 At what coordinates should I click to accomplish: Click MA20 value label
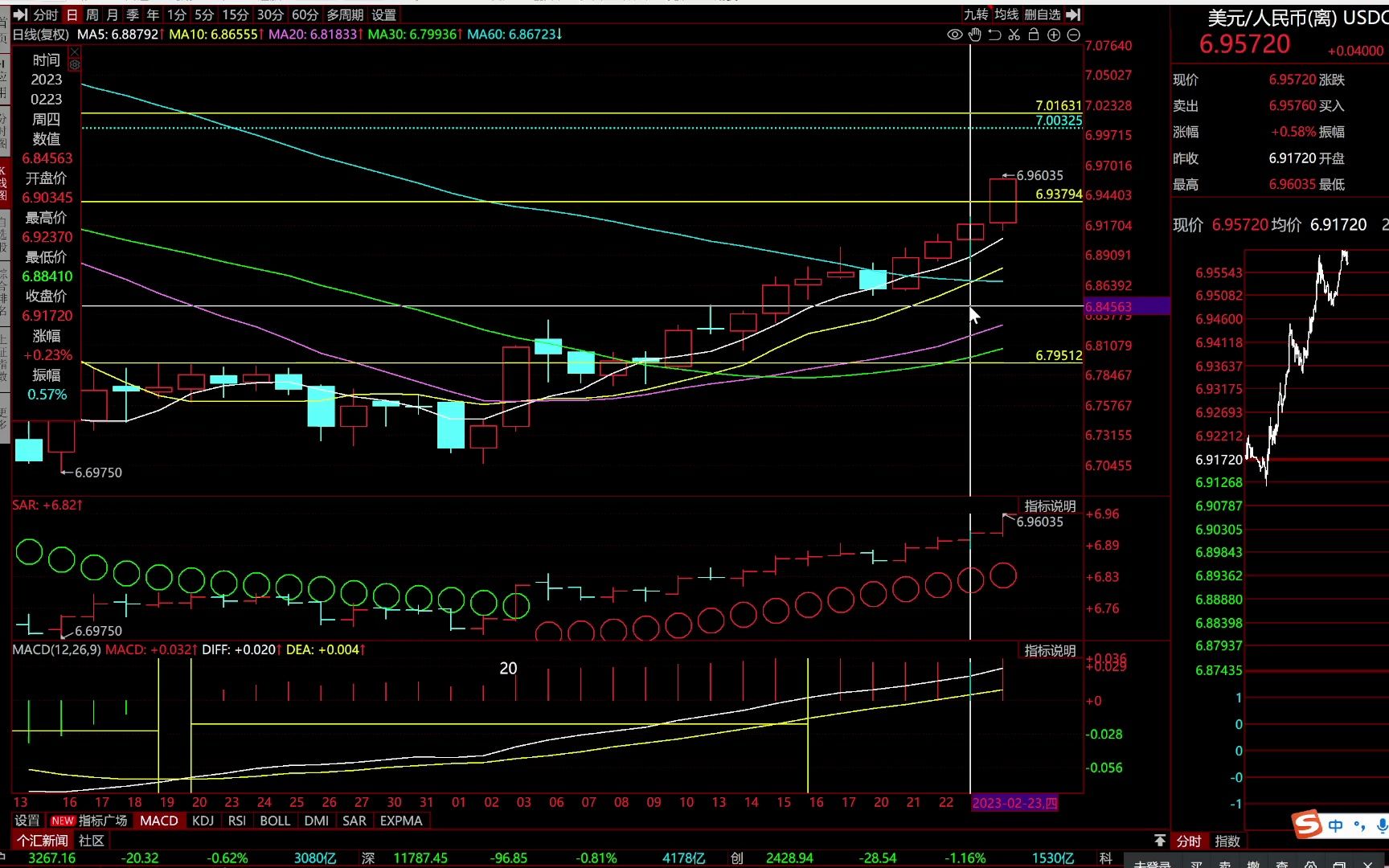316,35
